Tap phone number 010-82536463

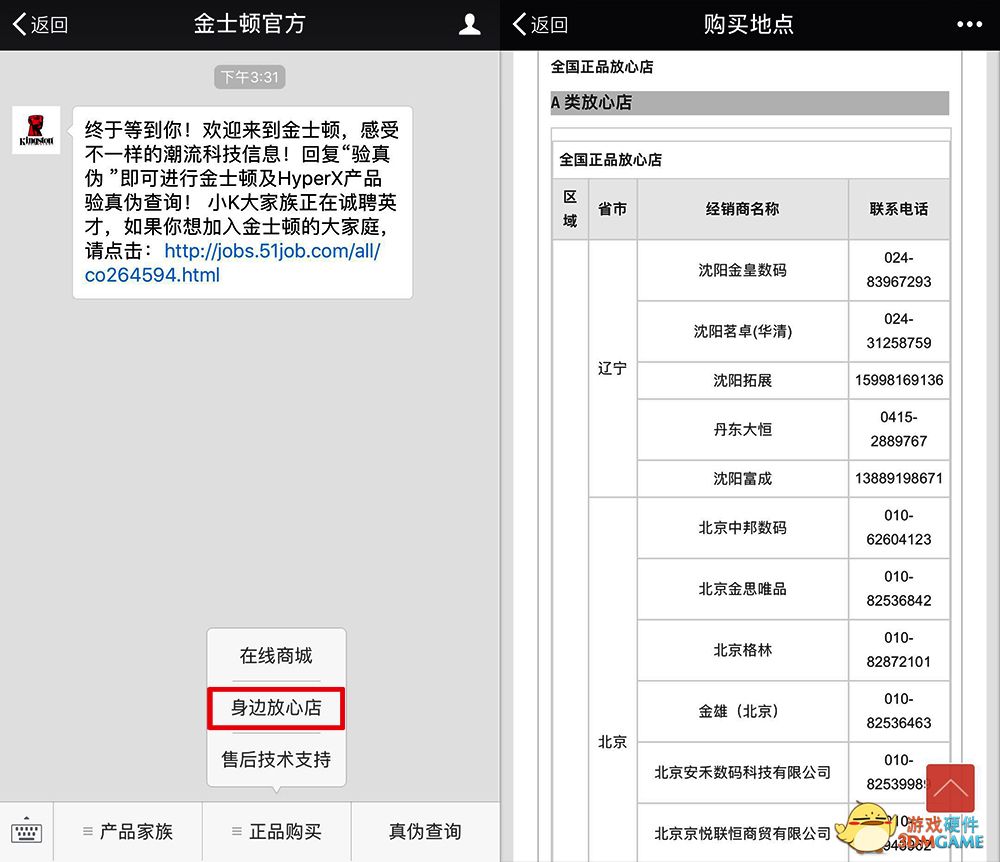click(x=899, y=712)
